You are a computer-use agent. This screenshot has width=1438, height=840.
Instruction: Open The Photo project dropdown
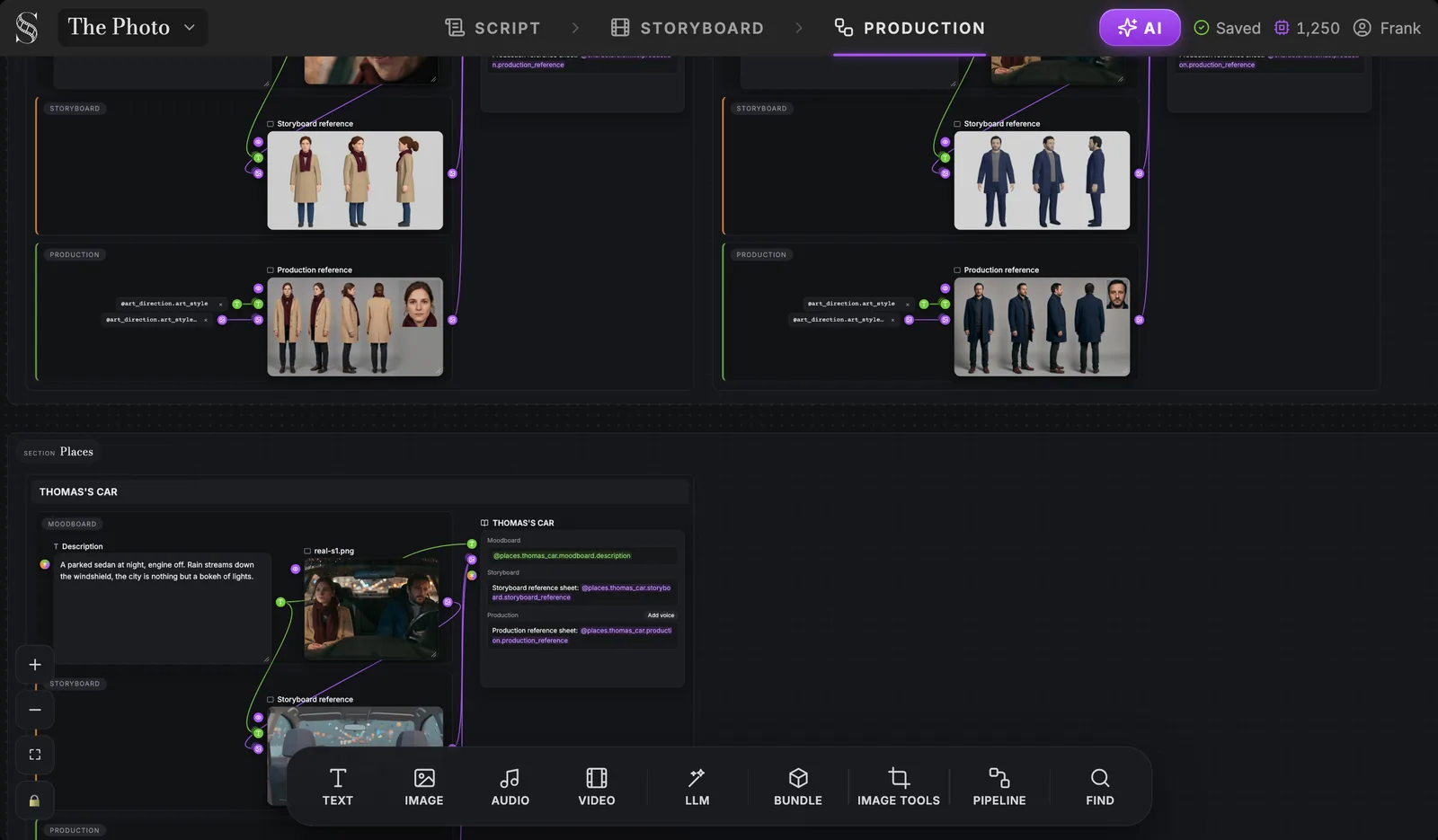click(x=132, y=27)
